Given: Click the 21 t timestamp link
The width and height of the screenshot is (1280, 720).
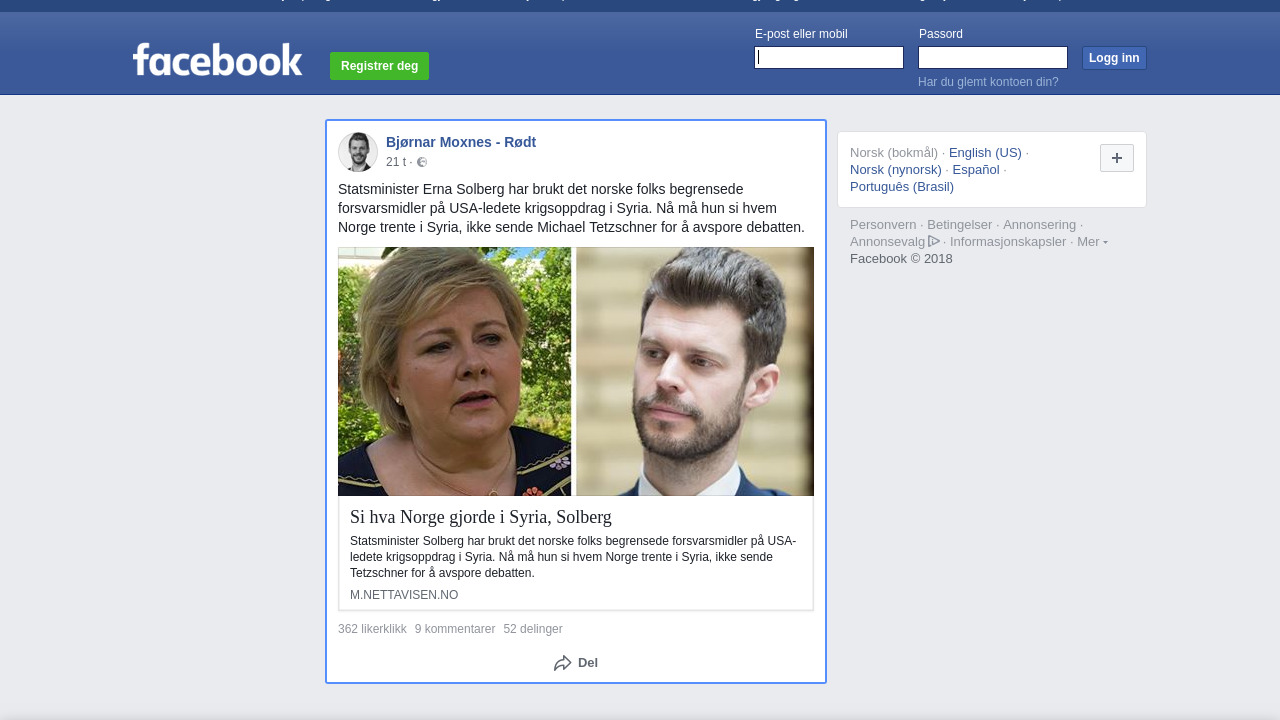Looking at the screenshot, I should pos(396,162).
